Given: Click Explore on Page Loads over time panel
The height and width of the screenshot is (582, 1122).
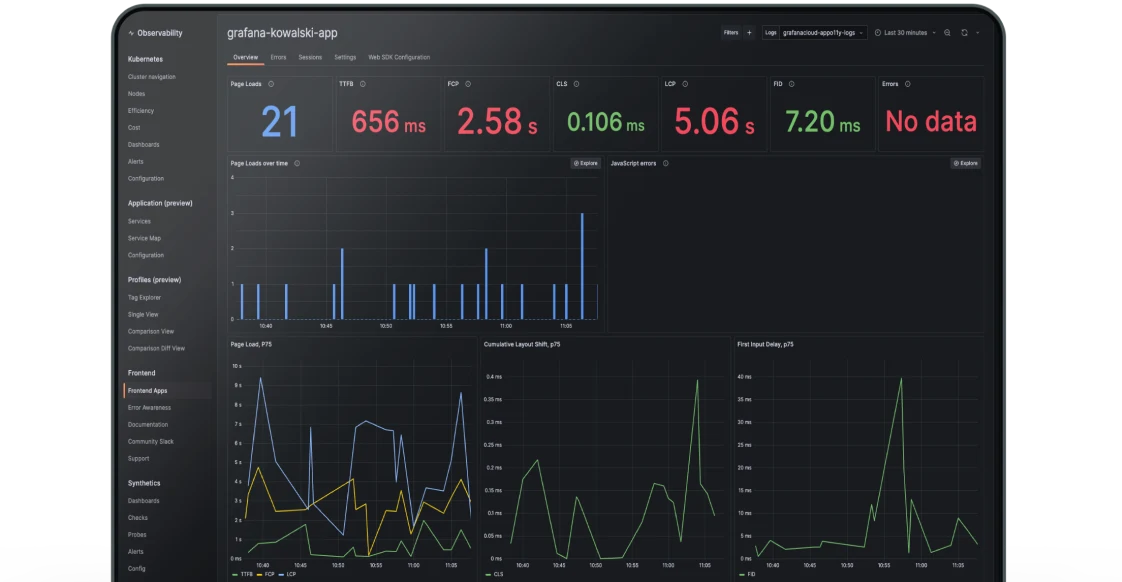Looking at the screenshot, I should (585, 163).
